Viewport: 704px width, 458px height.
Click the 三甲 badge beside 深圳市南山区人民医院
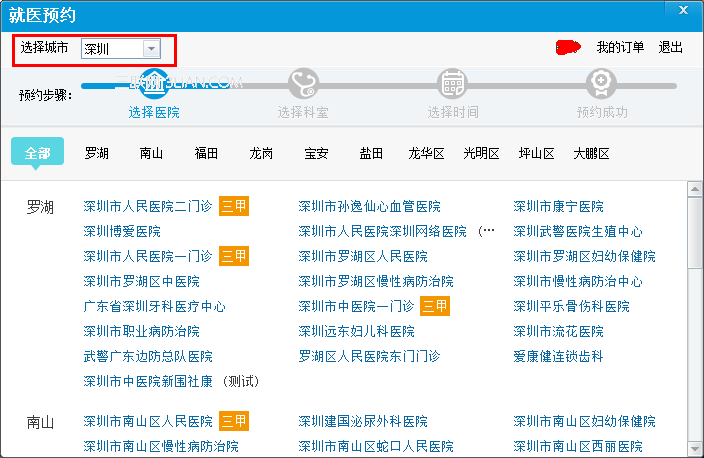point(234,421)
